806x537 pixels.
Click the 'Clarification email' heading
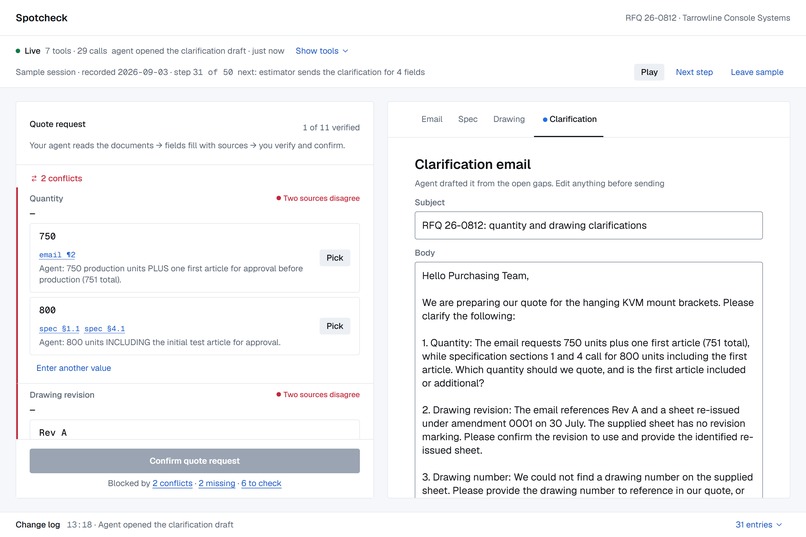click(472, 164)
